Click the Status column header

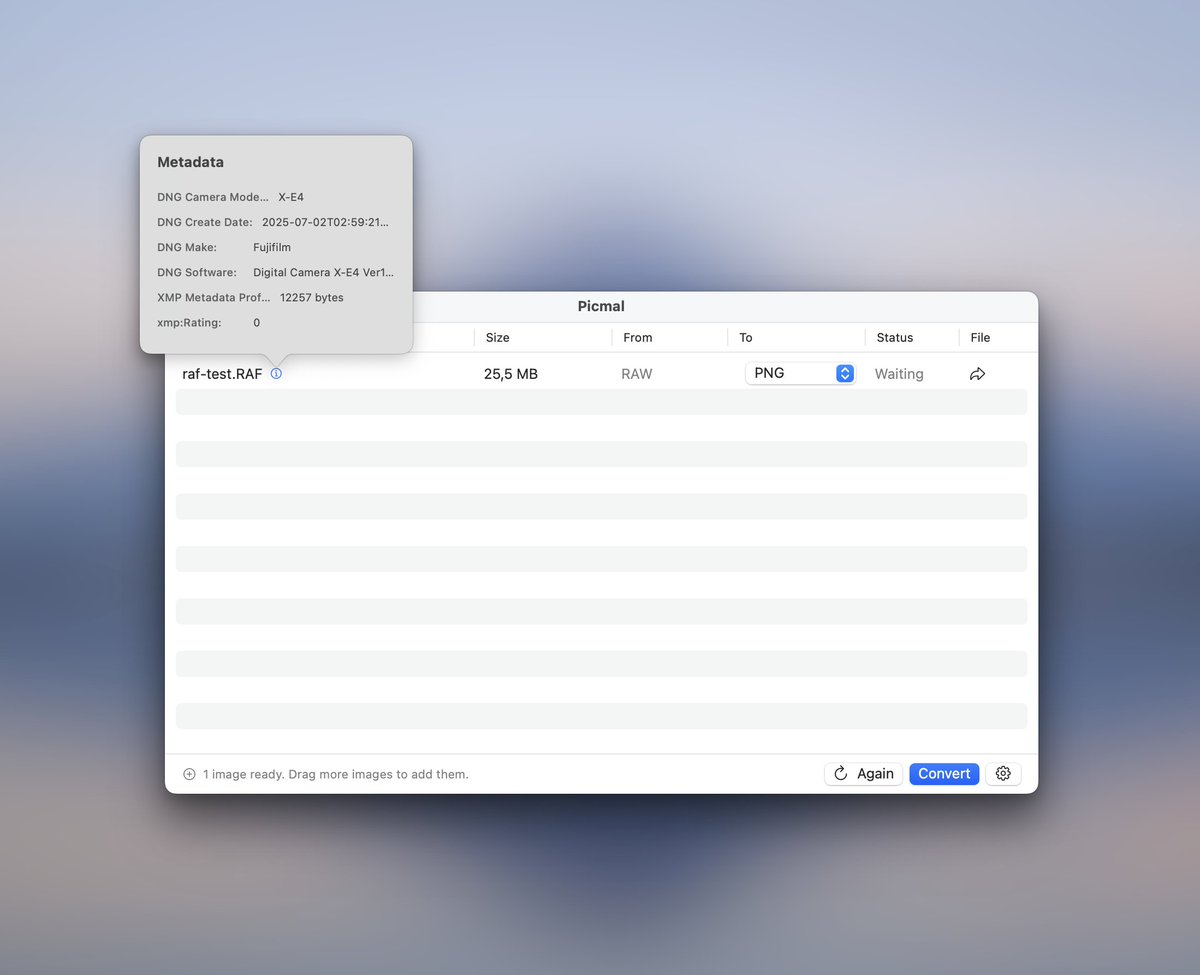tap(895, 337)
